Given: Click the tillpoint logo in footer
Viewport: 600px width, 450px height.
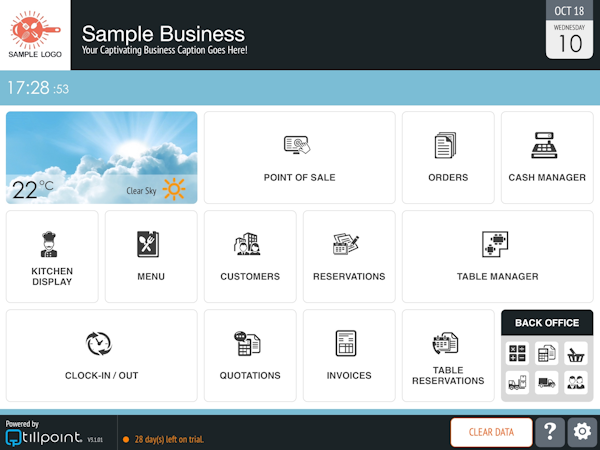Looking at the screenshot, I should (44, 438).
